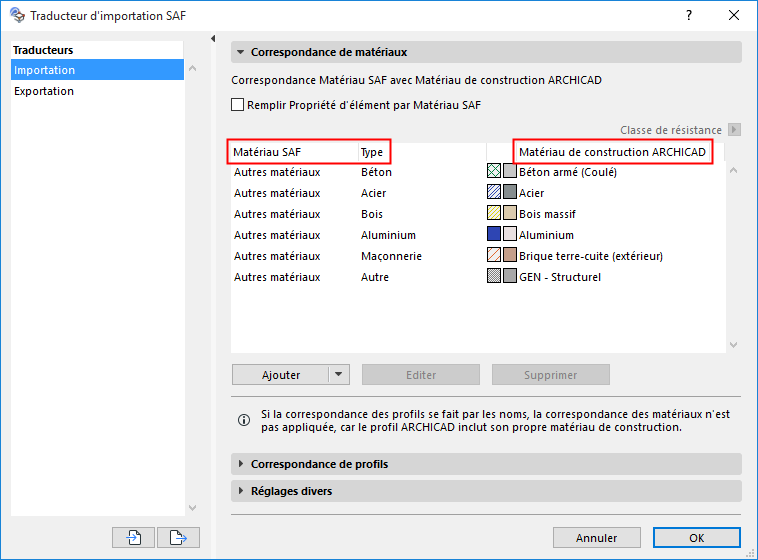Select the row with type Autre
Viewport: 758px width, 560px height.
pyautogui.click(x=478, y=277)
